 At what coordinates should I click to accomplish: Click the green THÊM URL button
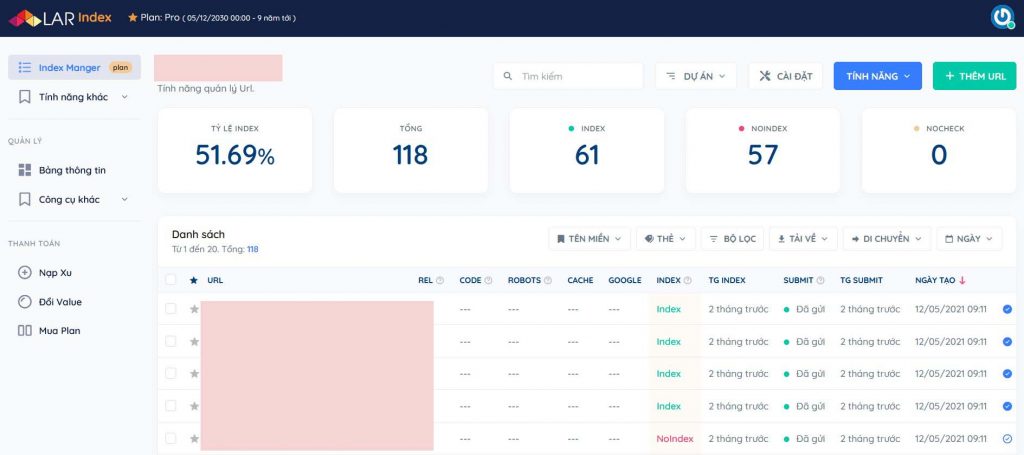pos(974,76)
